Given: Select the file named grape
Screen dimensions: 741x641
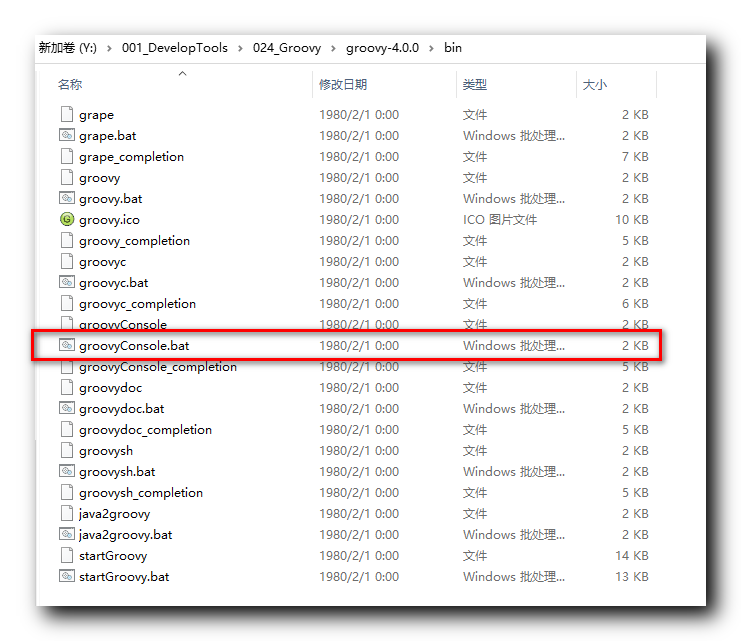Looking at the screenshot, I should pyautogui.click(x=96, y=115).
